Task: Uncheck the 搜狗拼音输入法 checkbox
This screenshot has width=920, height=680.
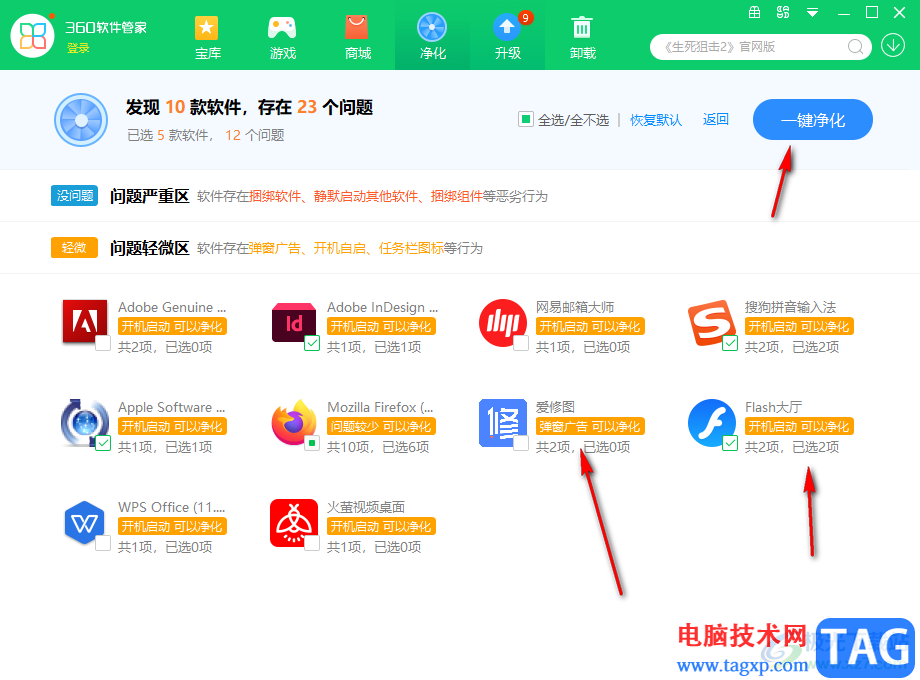Action: pos(730,343)
